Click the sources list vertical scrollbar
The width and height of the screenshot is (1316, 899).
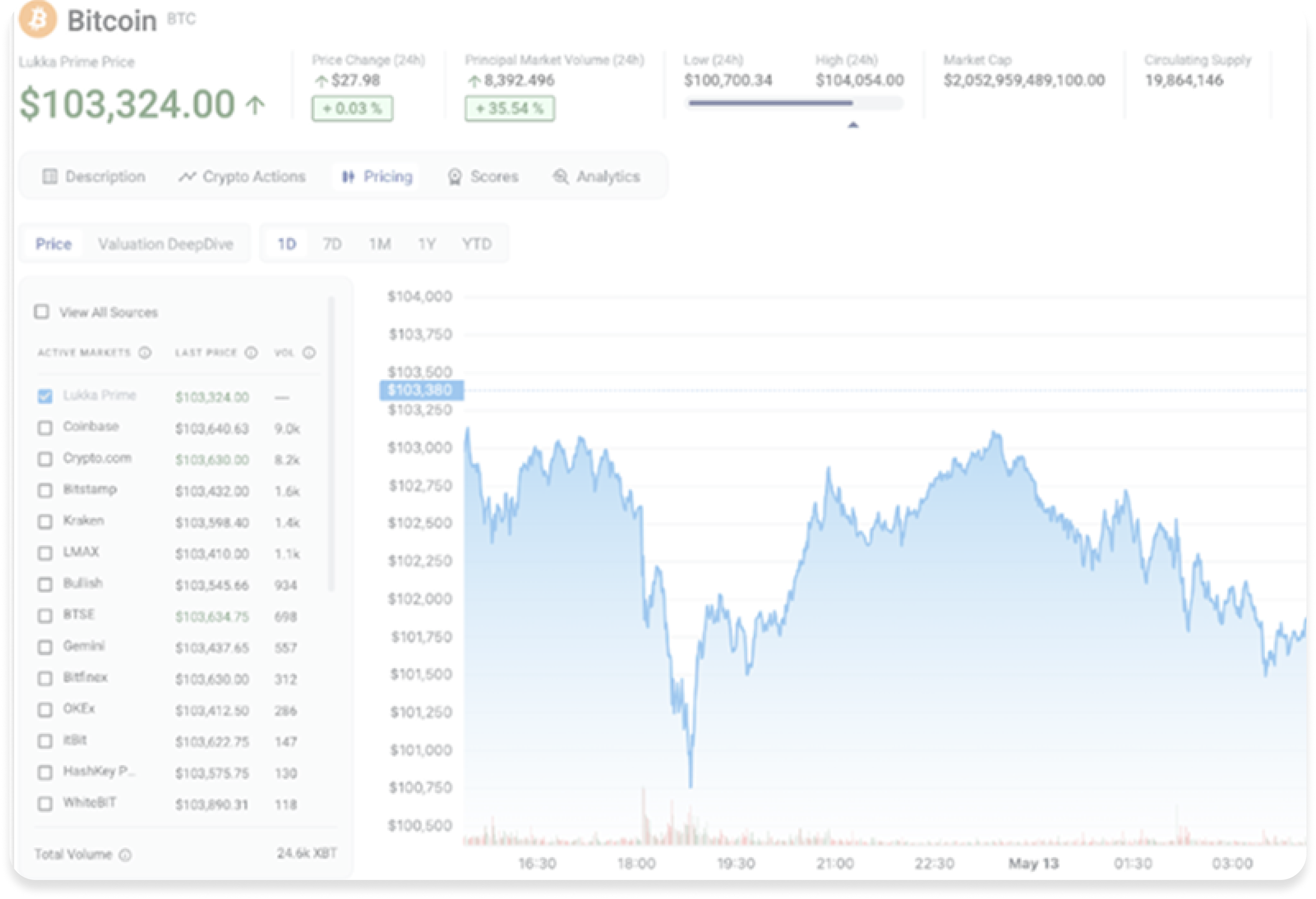click(x=331, y=444)
